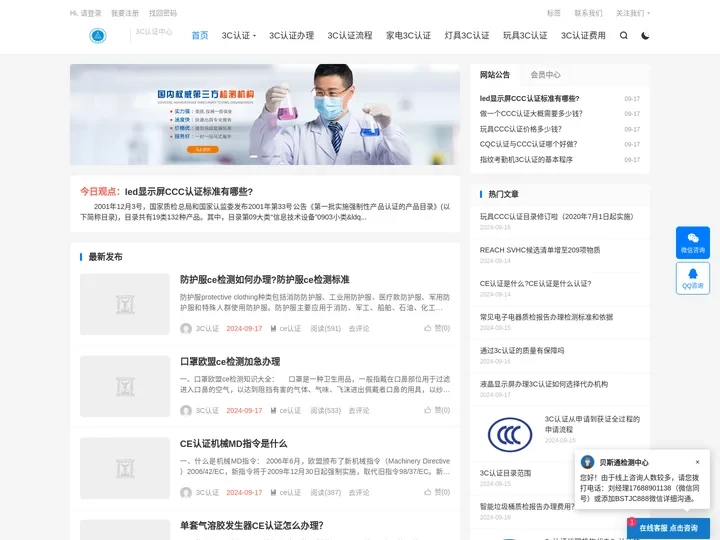Expand the 3C认证 dropdown menu

point(239,35)
